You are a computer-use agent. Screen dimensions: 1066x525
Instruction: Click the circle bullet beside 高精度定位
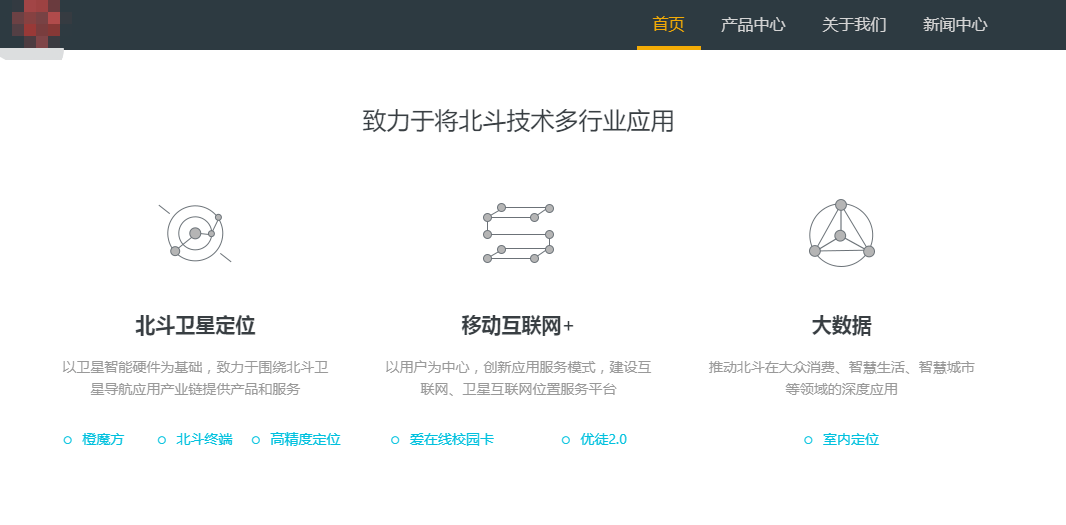[x=256, y=440]
